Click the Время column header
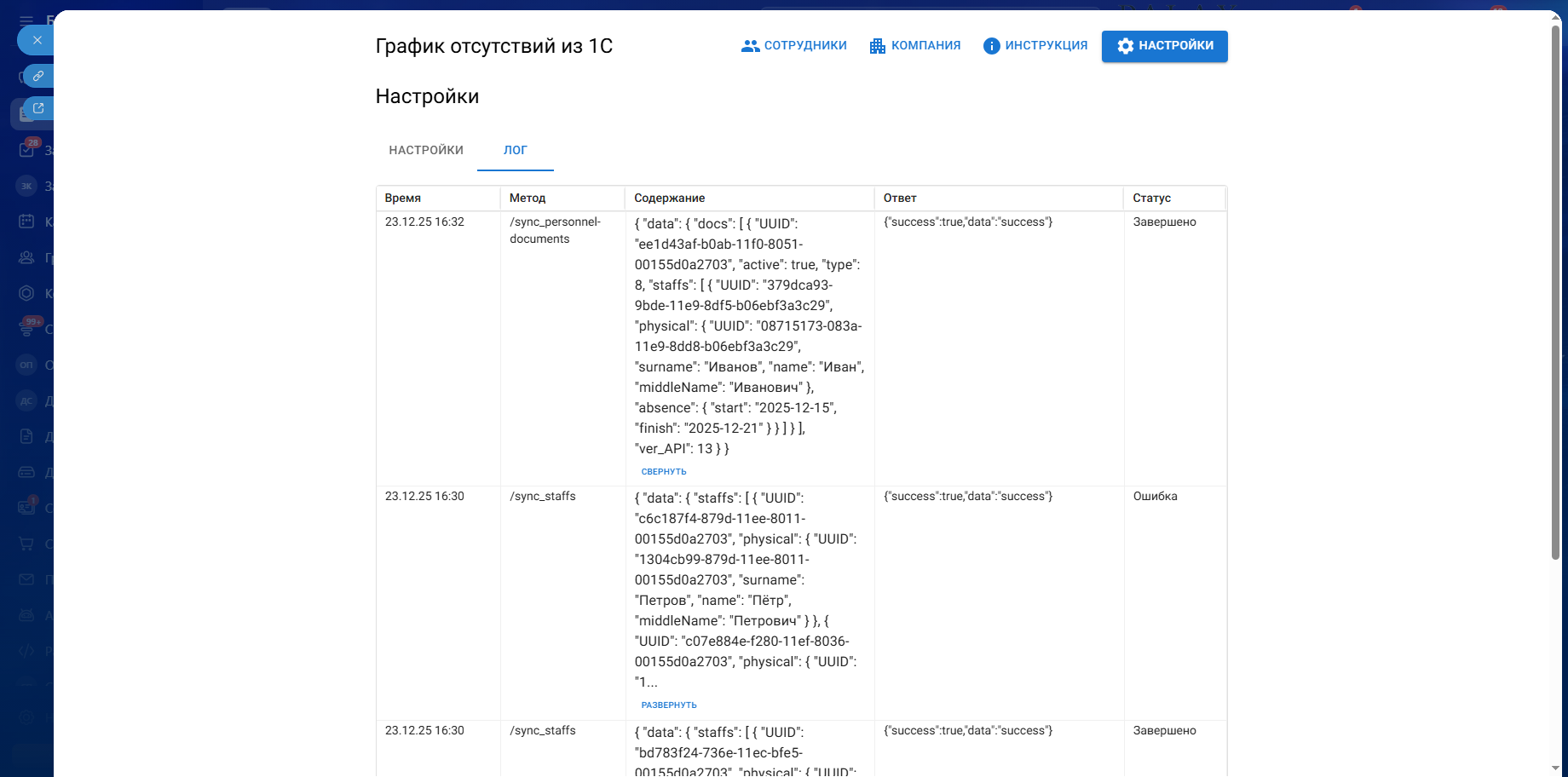Viewport: 1568px width, 777px height. tap(403, 198)
